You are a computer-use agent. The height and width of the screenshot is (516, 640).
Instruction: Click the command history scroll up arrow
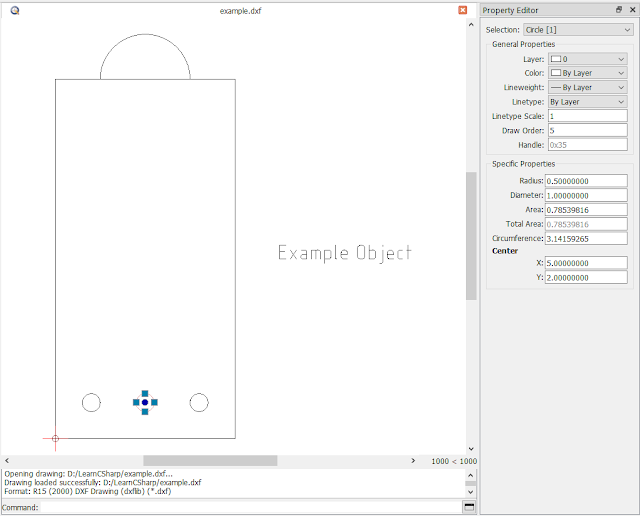coord(471,475)
